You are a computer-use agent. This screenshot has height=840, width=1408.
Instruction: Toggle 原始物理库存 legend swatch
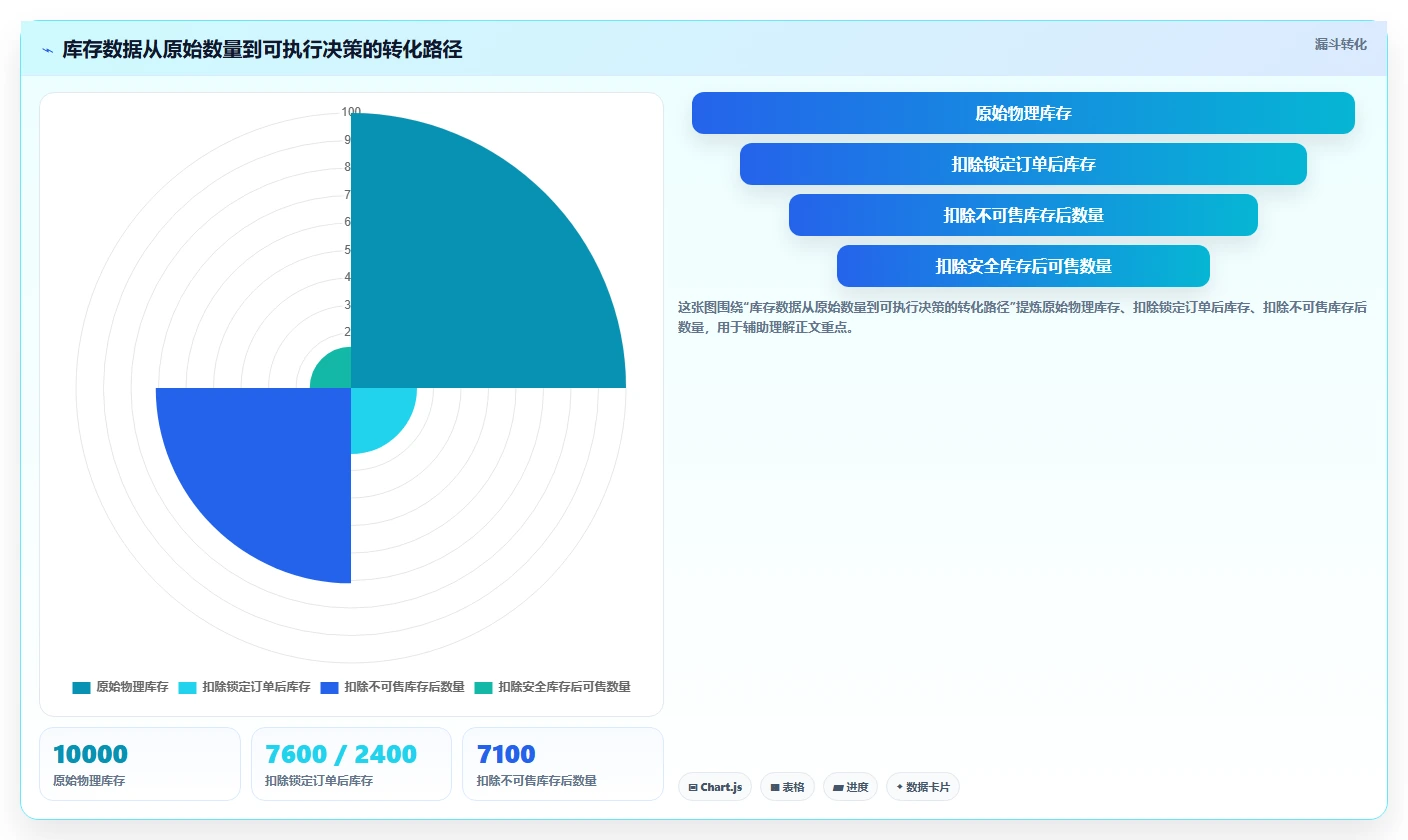[x=81, y=687]
